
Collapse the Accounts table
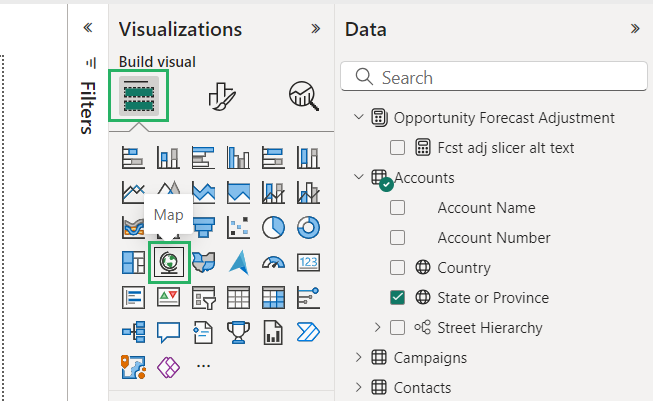pos(360,178)
